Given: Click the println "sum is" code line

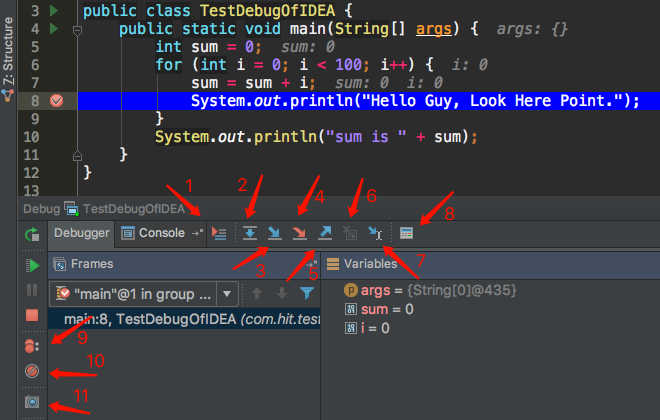Looking at the screenshot, I should pyautogui.click(x=316, y=137).
